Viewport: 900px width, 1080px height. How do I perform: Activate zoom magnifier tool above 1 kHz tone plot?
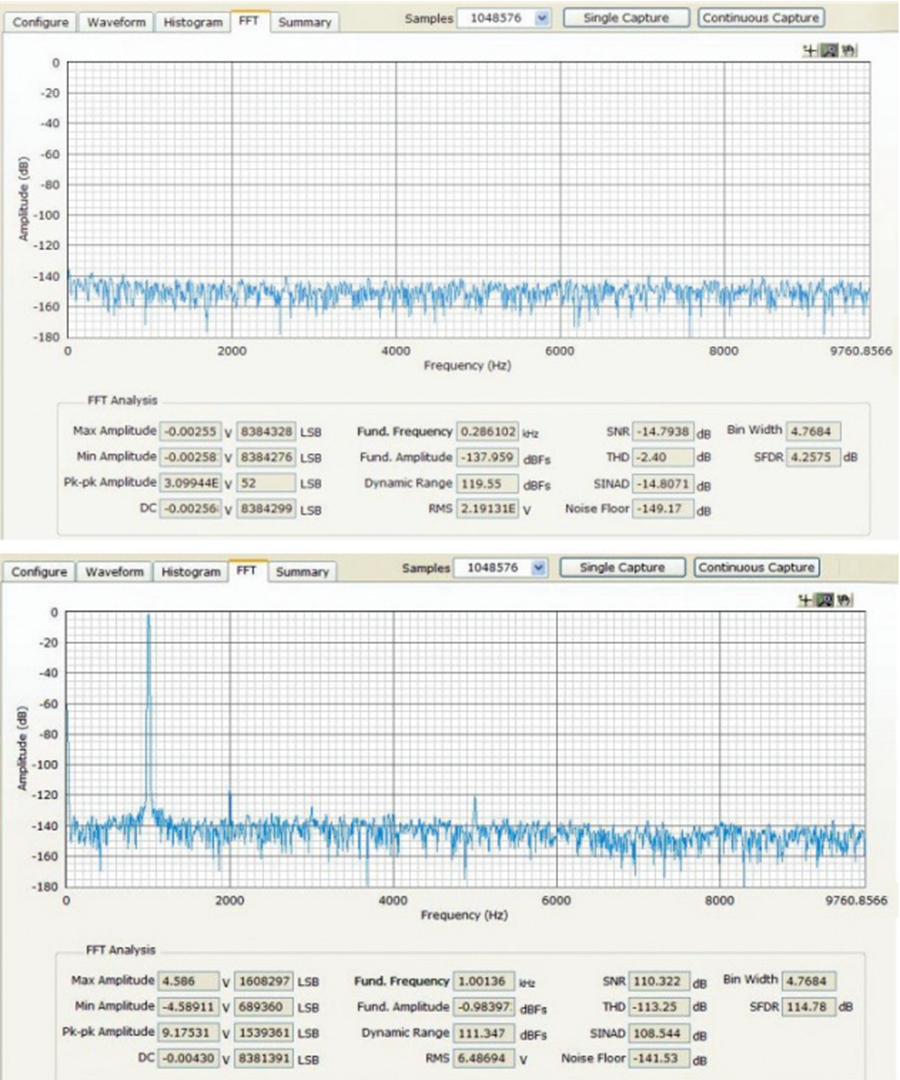tap(825, 600)
